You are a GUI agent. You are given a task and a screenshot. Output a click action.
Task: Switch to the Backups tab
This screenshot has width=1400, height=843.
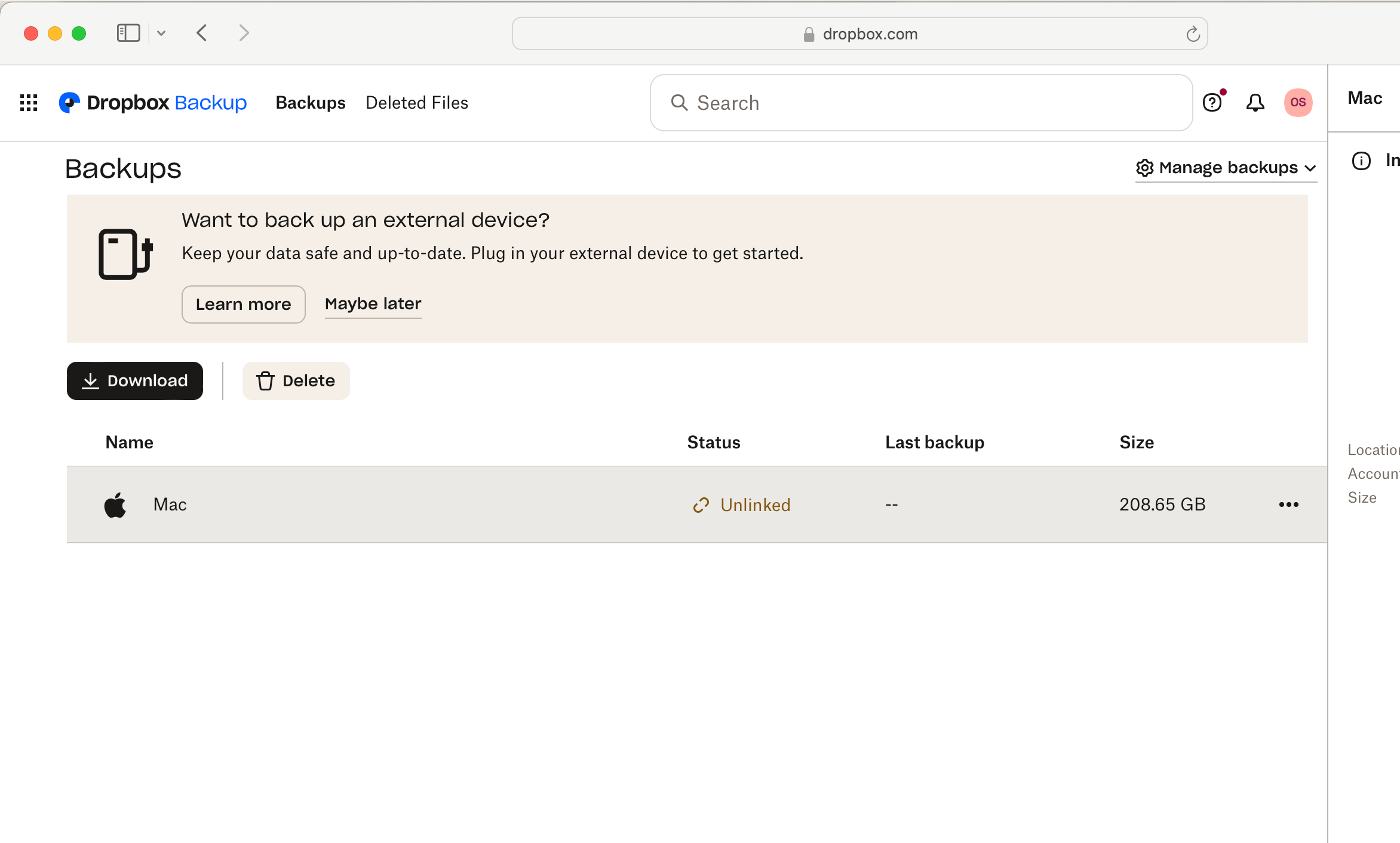311,103
